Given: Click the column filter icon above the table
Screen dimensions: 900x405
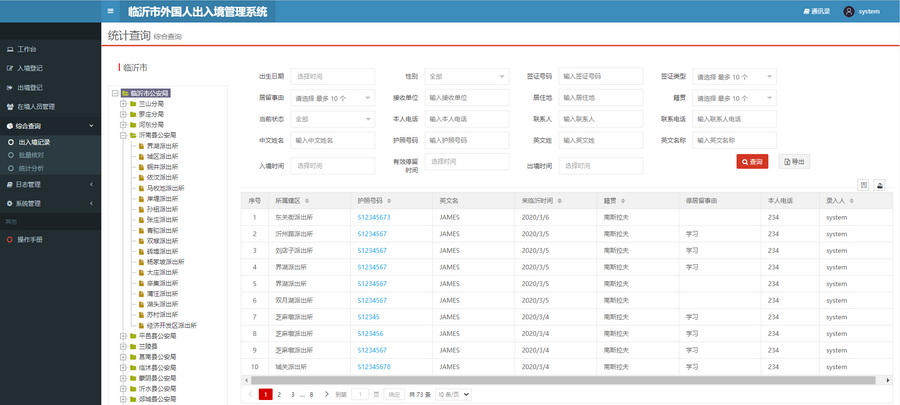Looking at the screenshot, I should point(863,185).
